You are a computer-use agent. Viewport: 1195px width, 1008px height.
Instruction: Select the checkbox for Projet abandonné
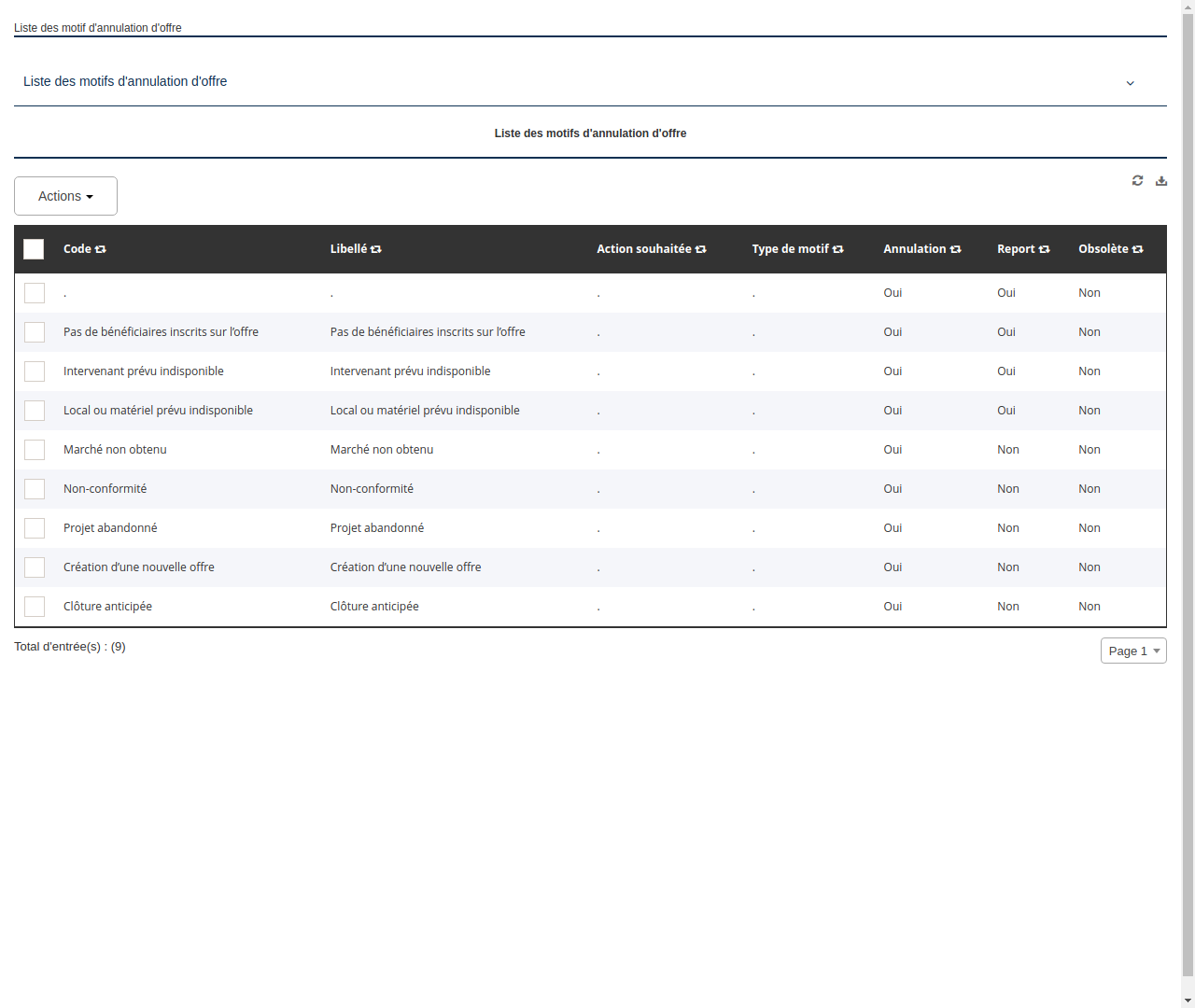point(35,527)
